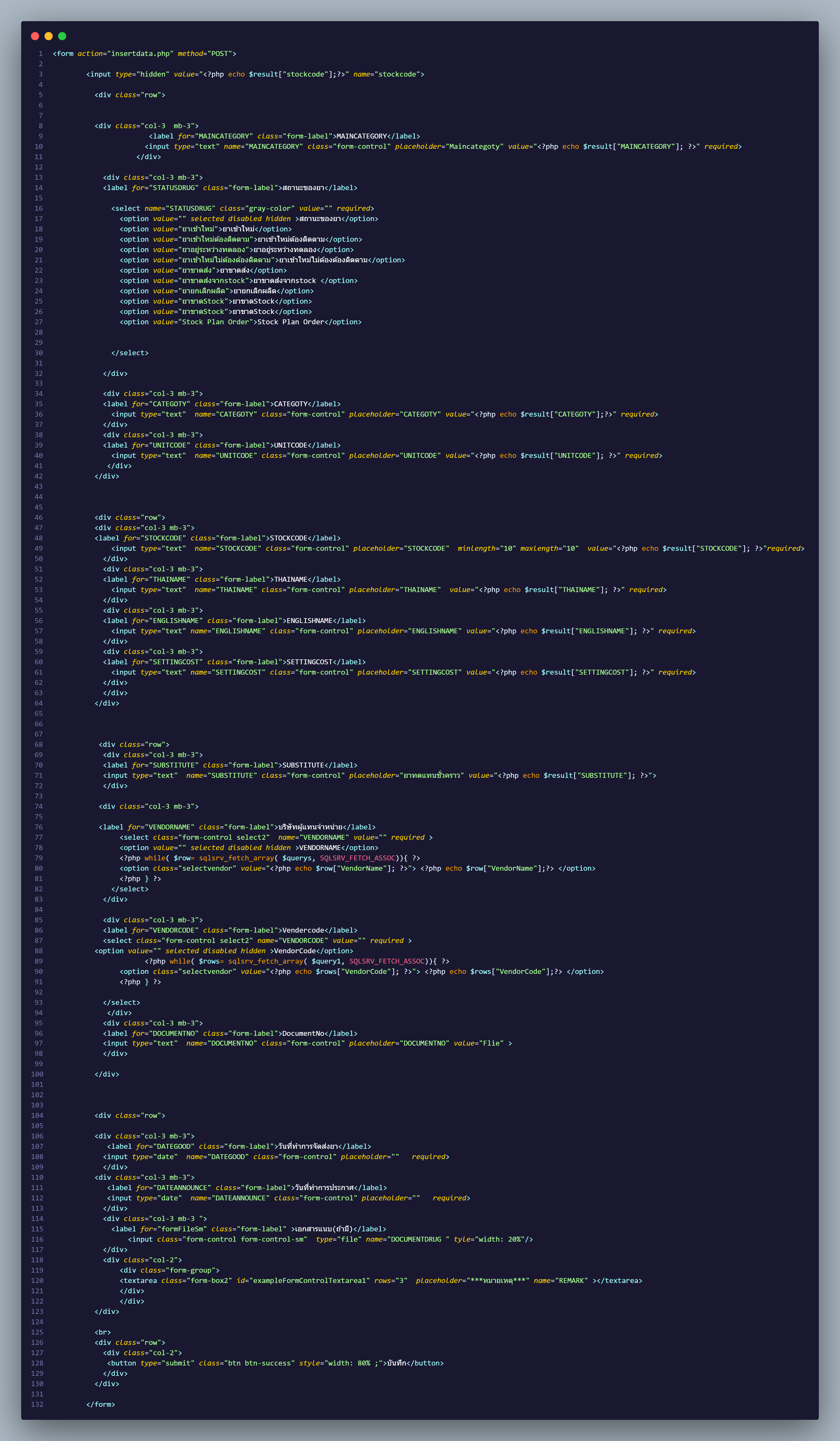Click the $querys variable on line 79
The width and height of the screenshot is (840, 1441).
(297, 858)
